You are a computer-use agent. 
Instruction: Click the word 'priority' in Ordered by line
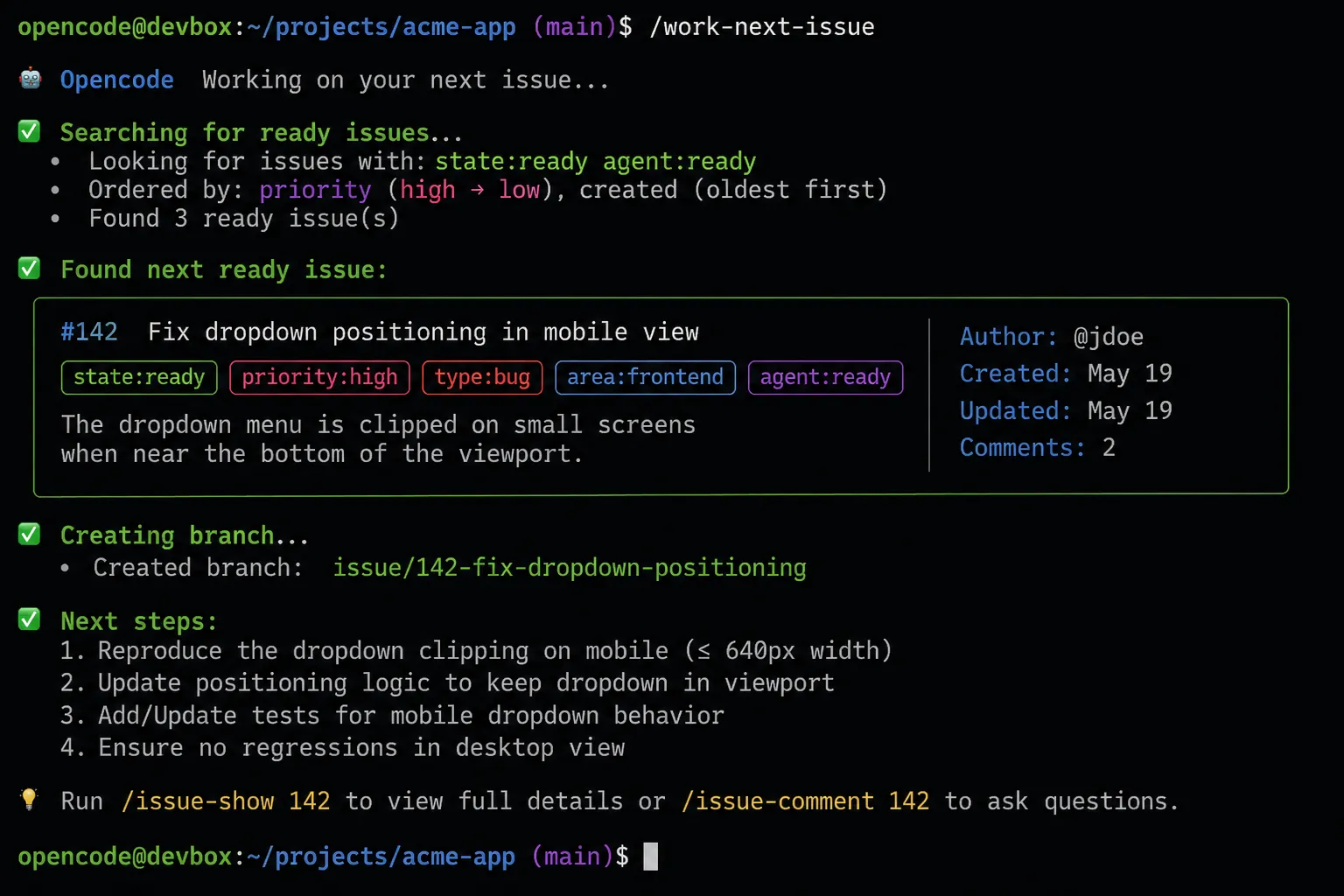[315, 190]
